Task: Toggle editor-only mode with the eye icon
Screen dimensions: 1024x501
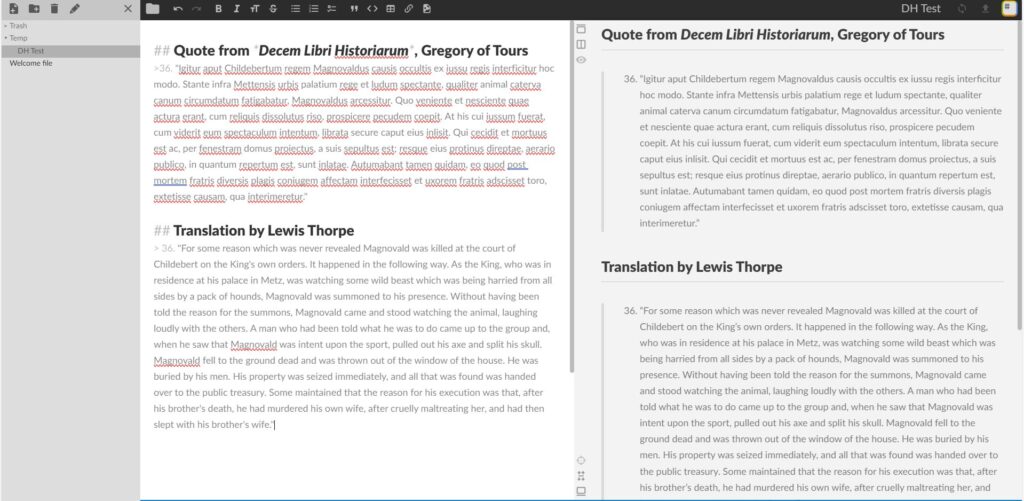Action: click(x=581, y=59)
